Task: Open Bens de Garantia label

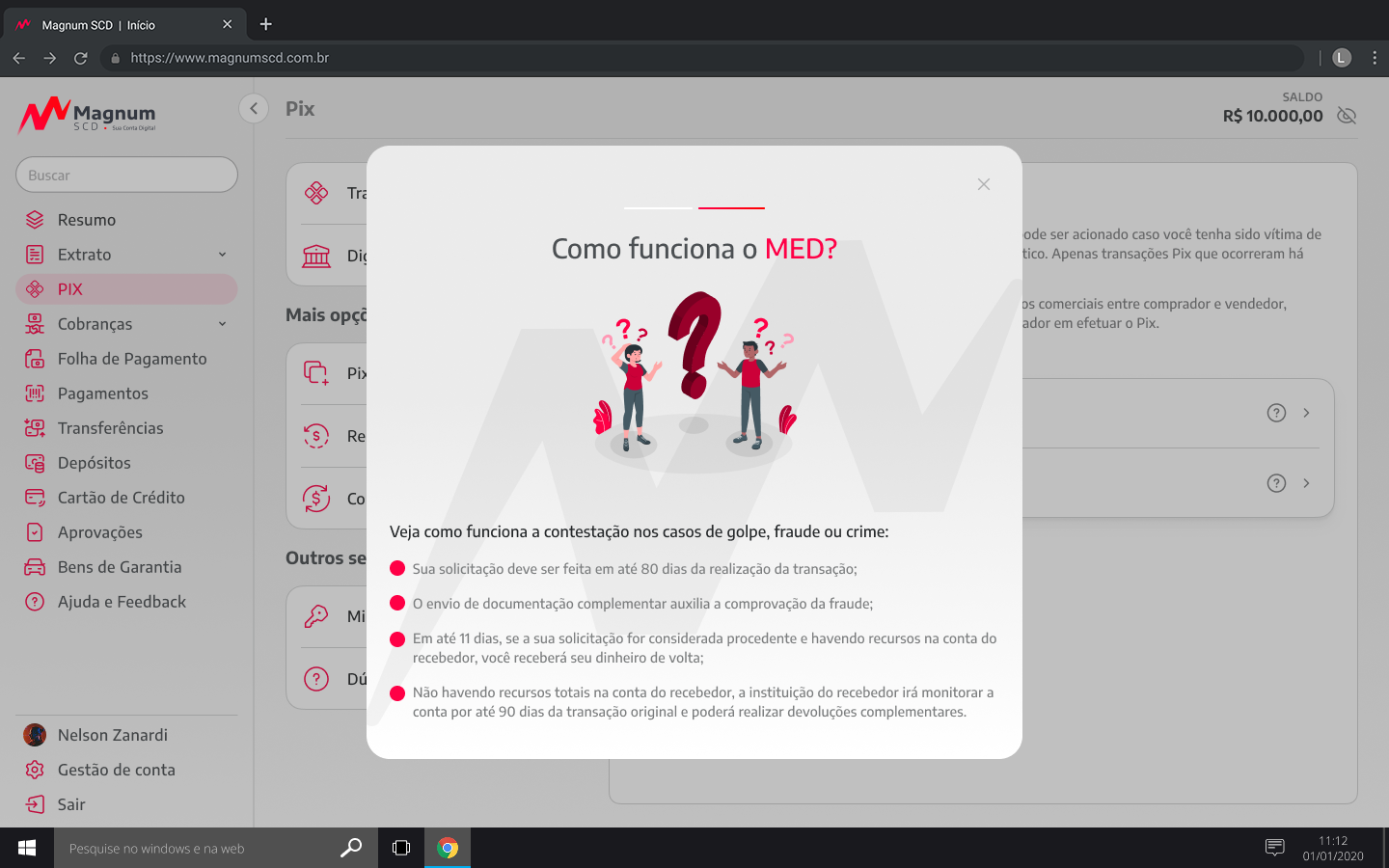Action: (x=120, y=567)
